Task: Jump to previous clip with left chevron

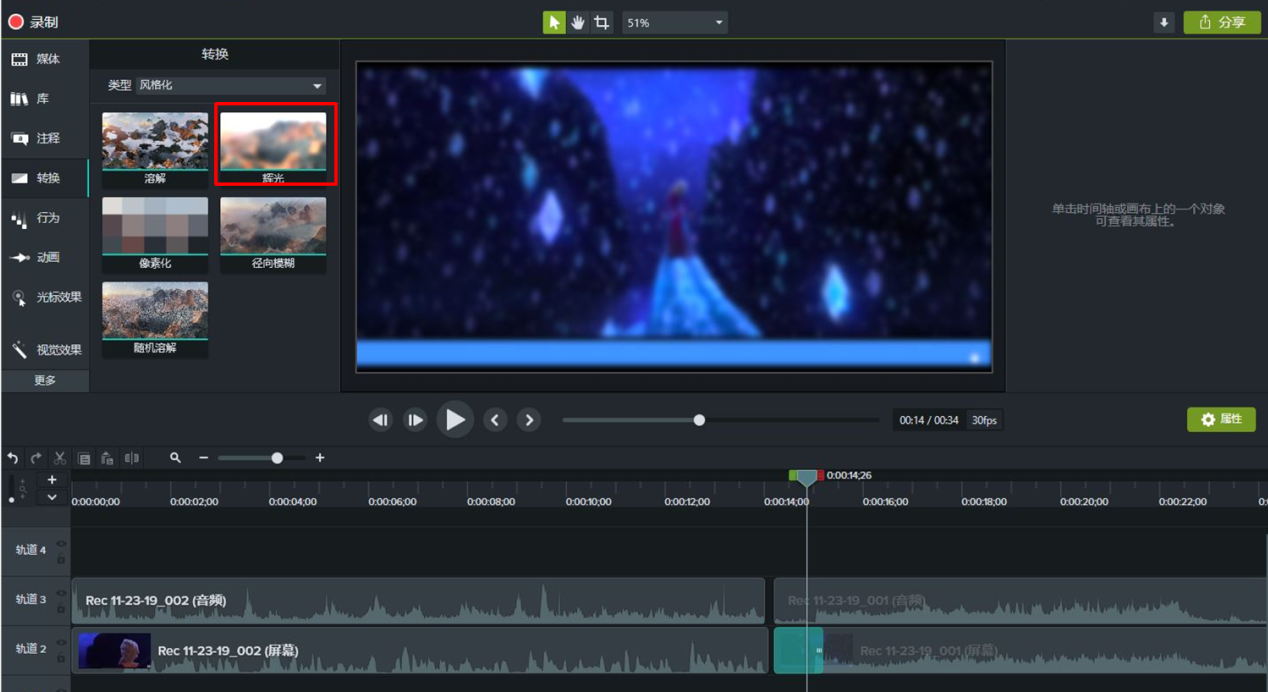Action: (x=495, y=420)
